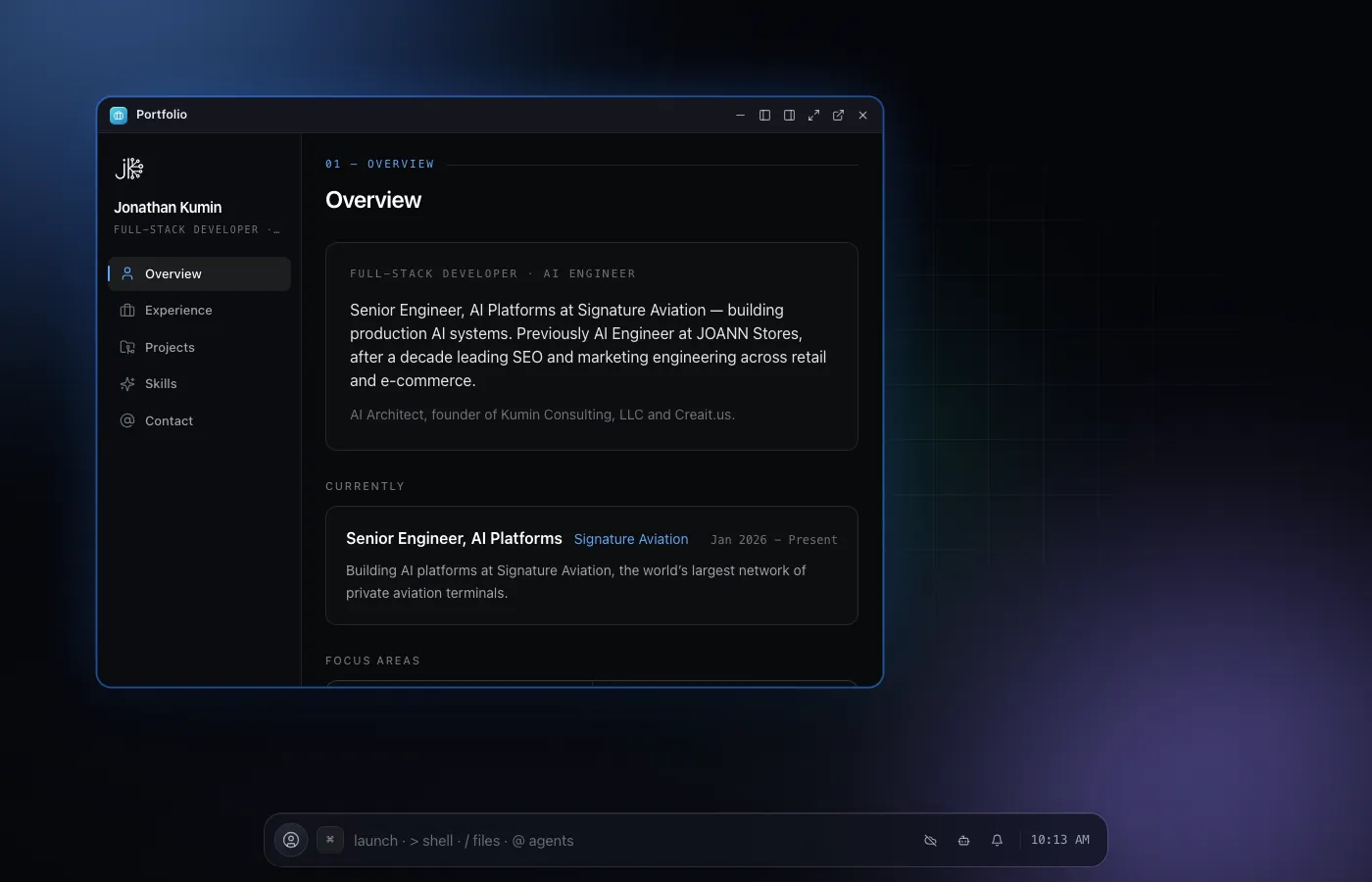Click the Portfolio app icon in the title bar

(x=119, y=115)
